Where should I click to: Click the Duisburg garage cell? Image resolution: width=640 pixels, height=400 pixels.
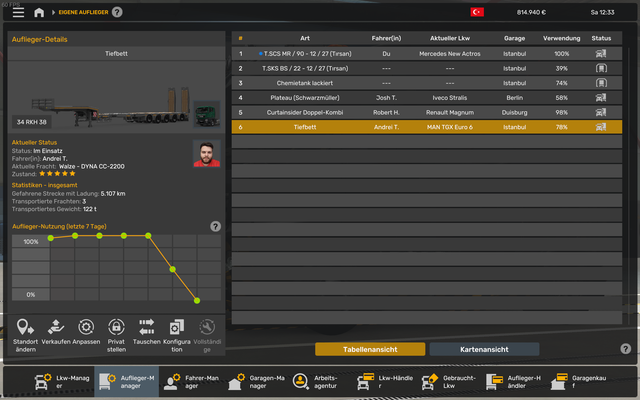click(x=514, y=112)
